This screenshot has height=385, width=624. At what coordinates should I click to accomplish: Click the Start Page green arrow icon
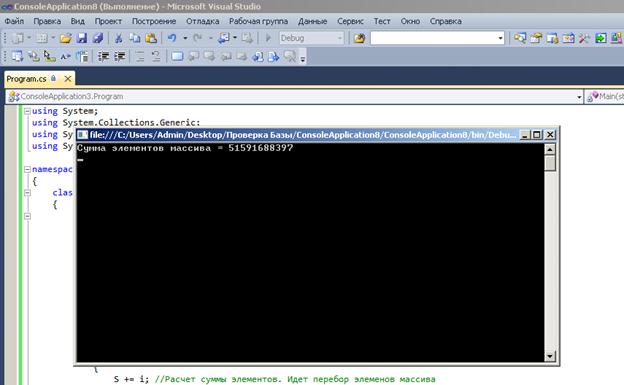coord(601,38)
